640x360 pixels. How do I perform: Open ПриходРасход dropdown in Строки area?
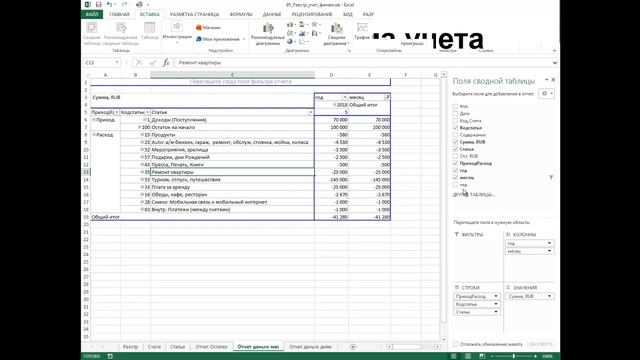click(x=496, y=296)
